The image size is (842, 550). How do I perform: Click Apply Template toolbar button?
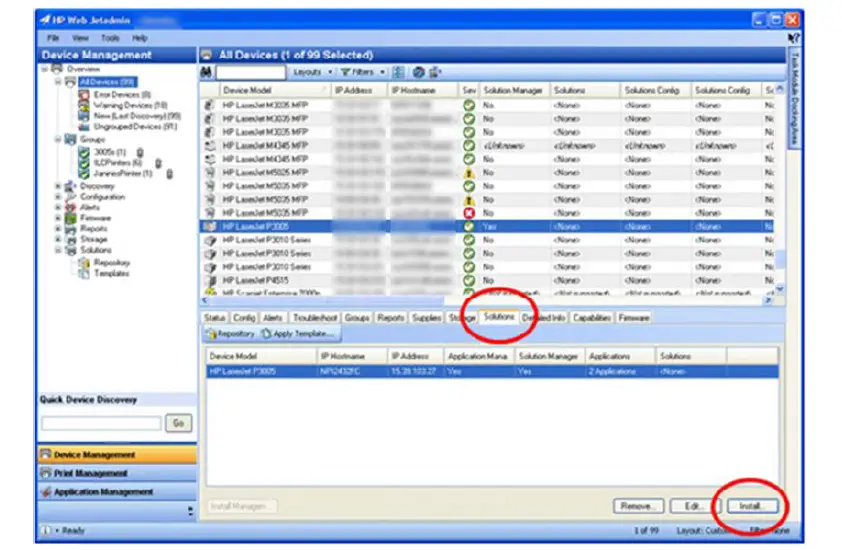298,334
